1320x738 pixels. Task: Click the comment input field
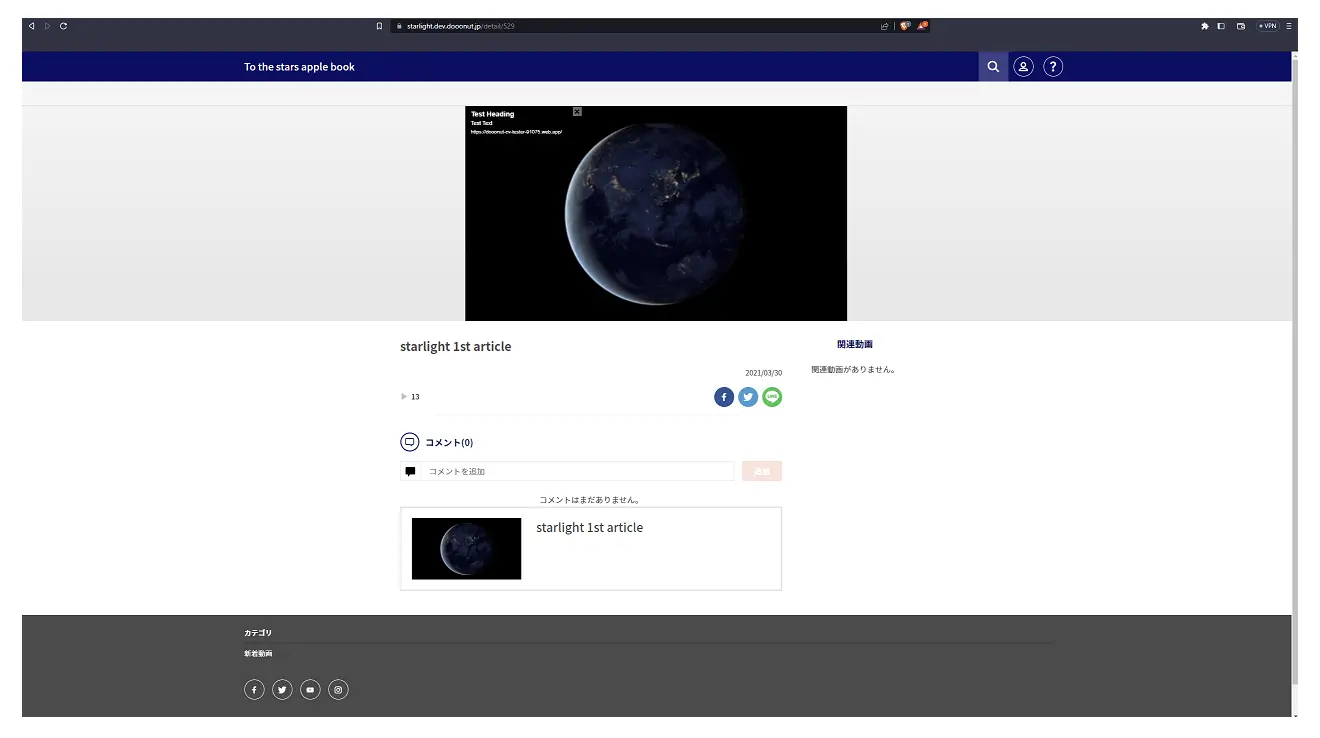pos(577,471)
